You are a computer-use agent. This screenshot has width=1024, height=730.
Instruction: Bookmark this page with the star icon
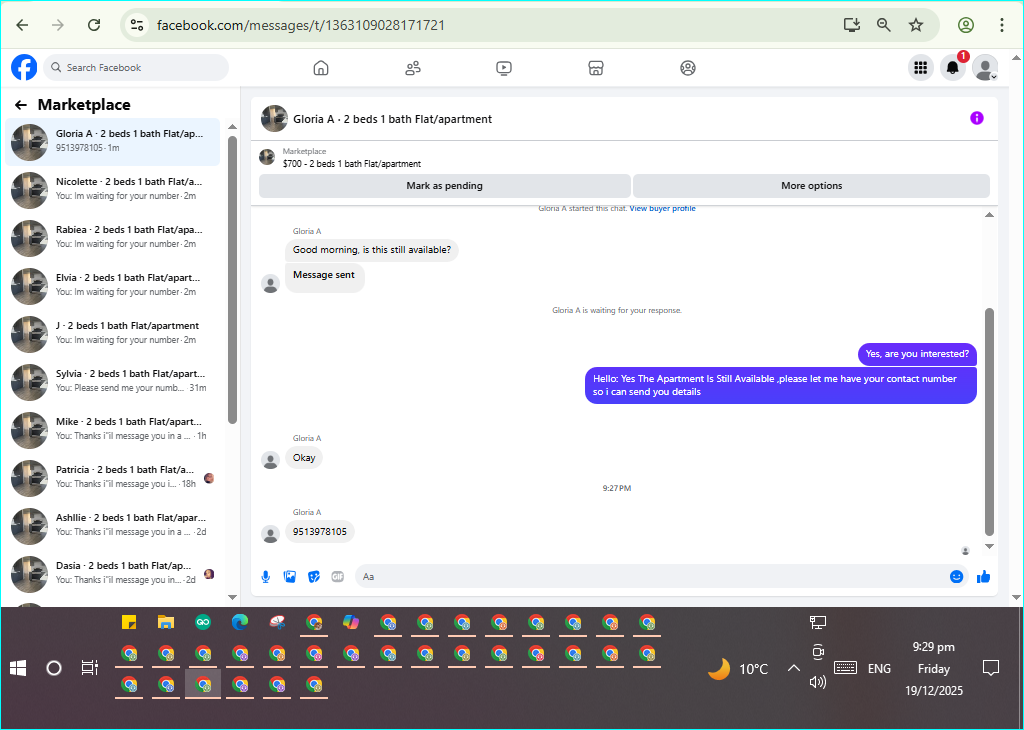916,25
